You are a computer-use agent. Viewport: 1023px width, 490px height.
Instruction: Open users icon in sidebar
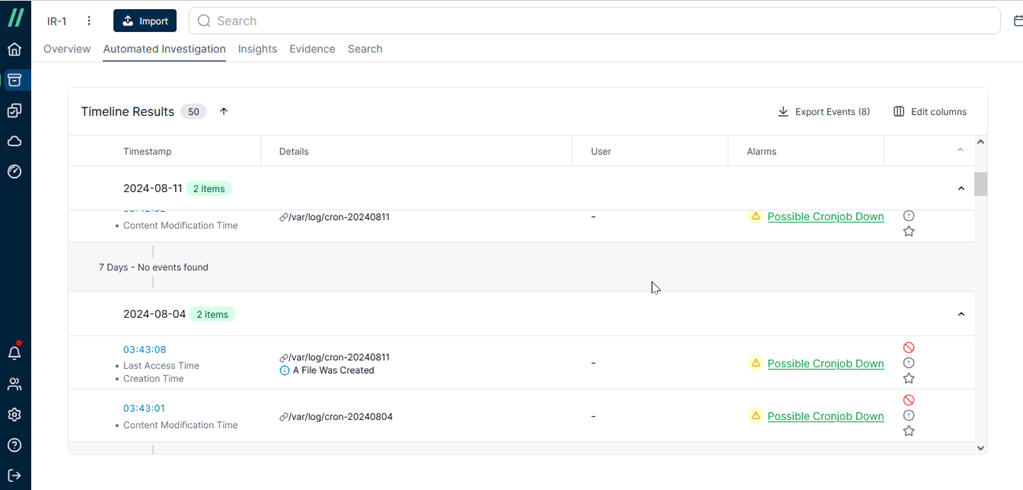14,384
